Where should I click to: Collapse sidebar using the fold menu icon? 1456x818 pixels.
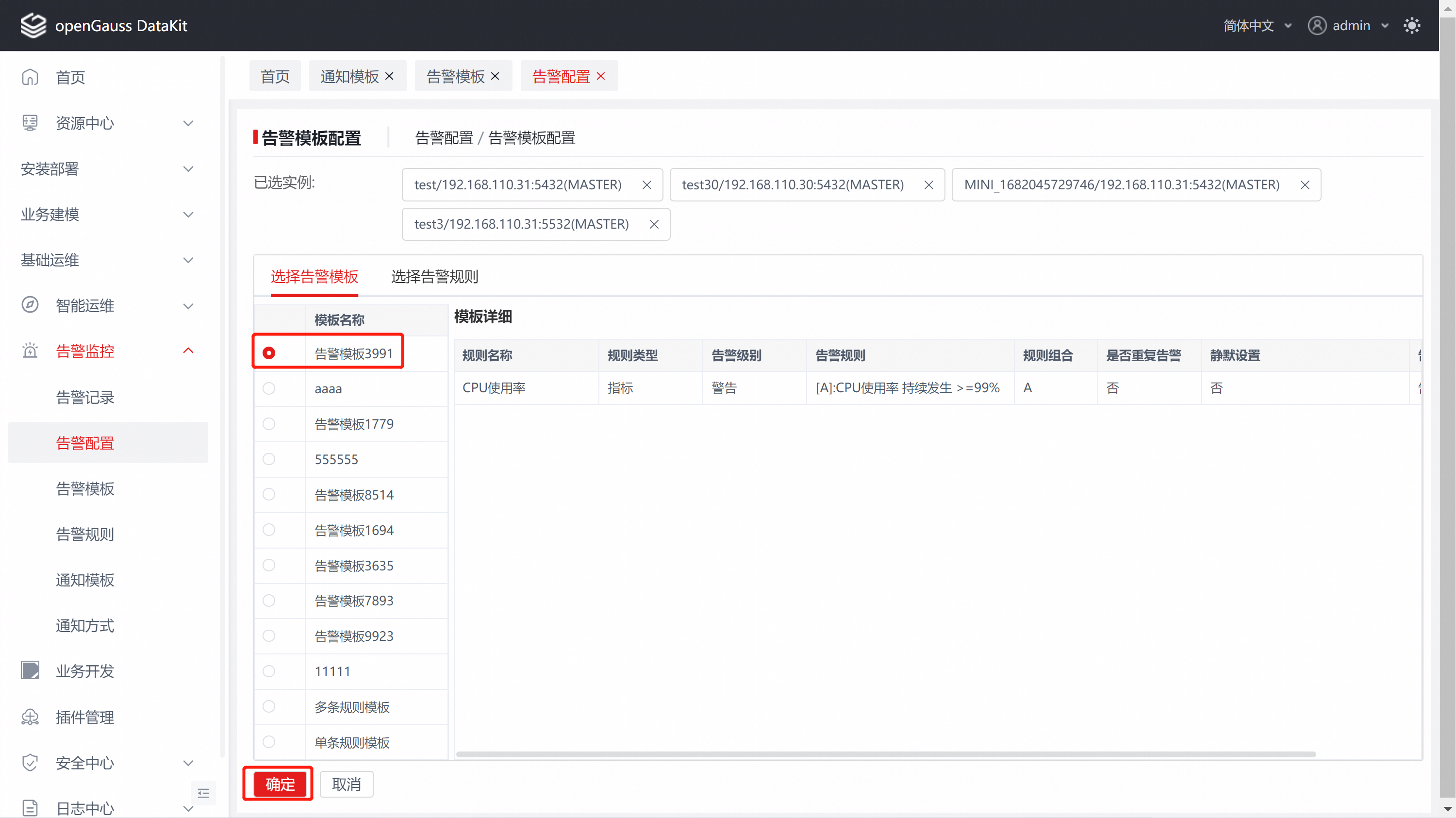[203, 793]
